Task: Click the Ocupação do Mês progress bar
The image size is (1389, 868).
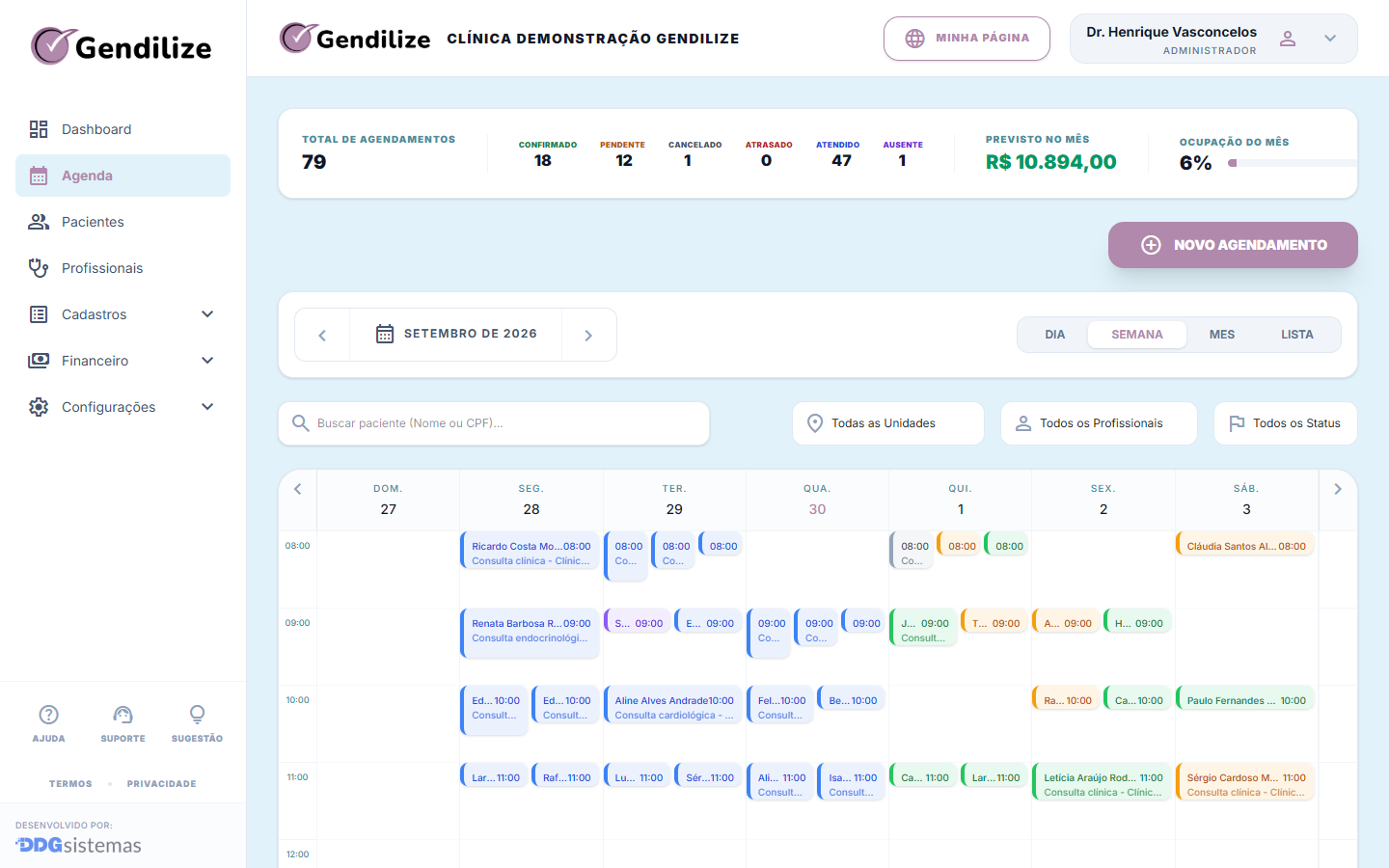Action: point(1293,163)
